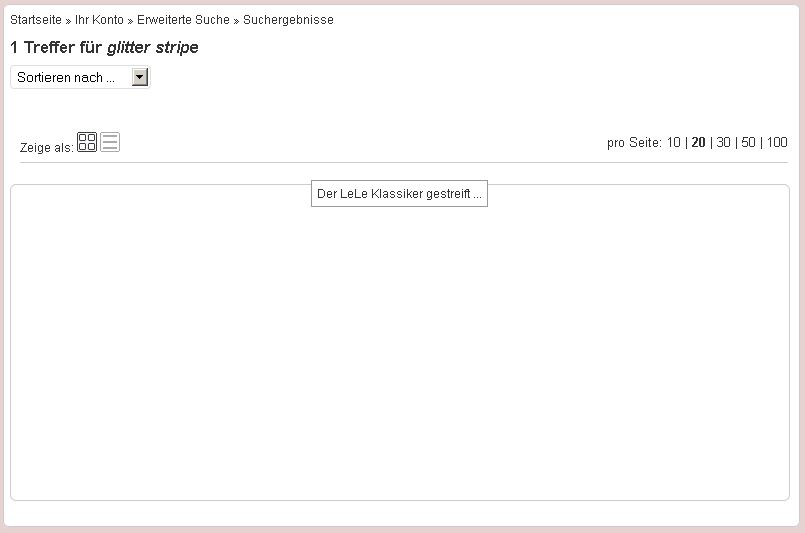Click the divider line below view options

(x=400, y=162)
